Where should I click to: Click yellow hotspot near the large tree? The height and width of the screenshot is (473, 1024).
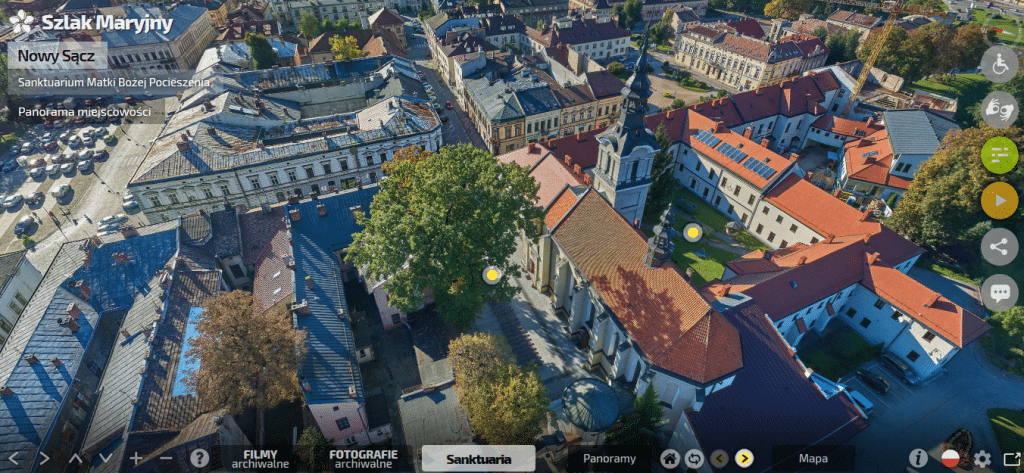(x=492, y=275)
